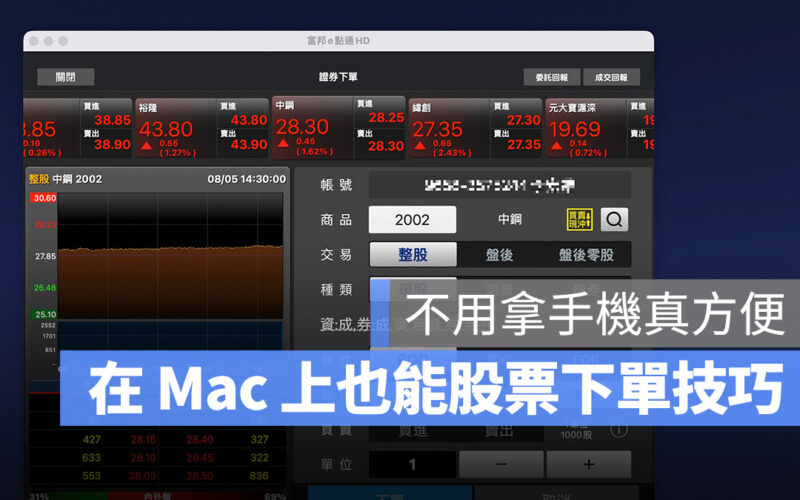The width and height of the screenshot is (800, 500).
Task: Click the 關閉 button
Action: tap(66, 77)
